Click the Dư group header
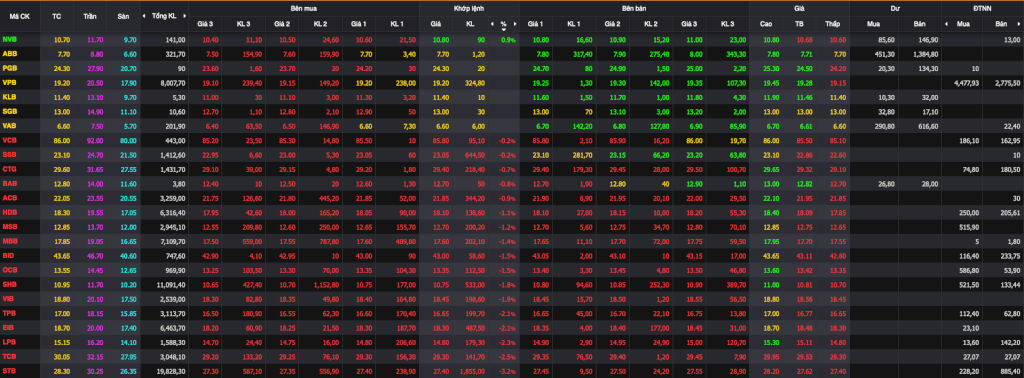The width and height of the screenshot is (1024, 378). [895, 8]
